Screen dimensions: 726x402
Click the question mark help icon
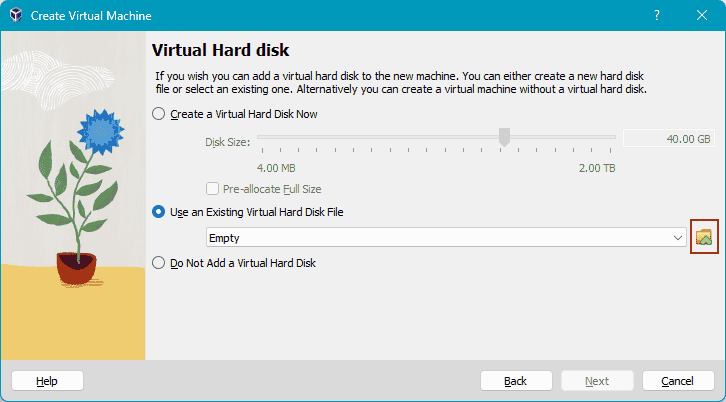[657, 15]
